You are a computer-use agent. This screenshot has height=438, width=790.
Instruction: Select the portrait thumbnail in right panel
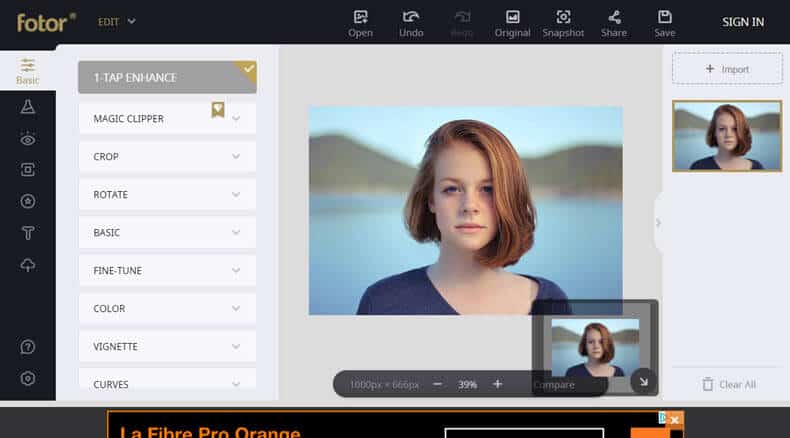(x=727, y=136)
